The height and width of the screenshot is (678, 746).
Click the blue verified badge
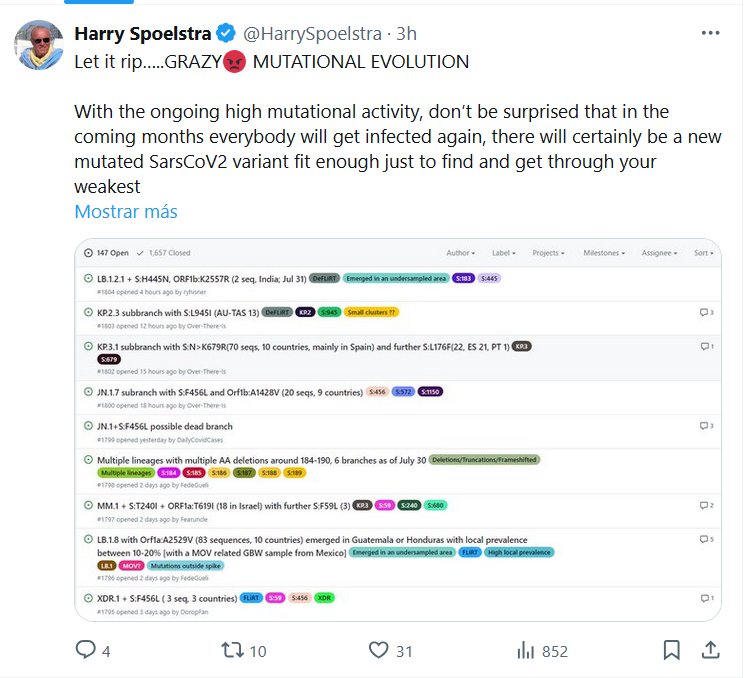[x=227, y=34]
